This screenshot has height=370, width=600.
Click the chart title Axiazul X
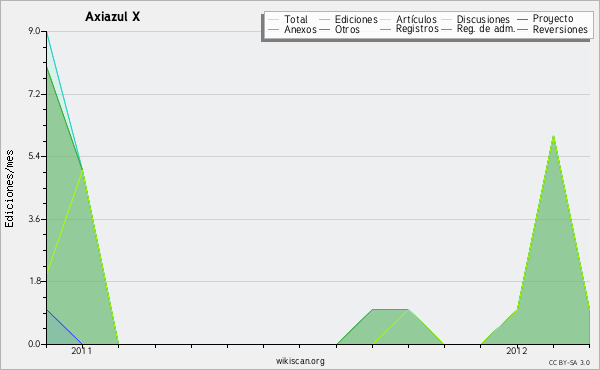[112, 16]
